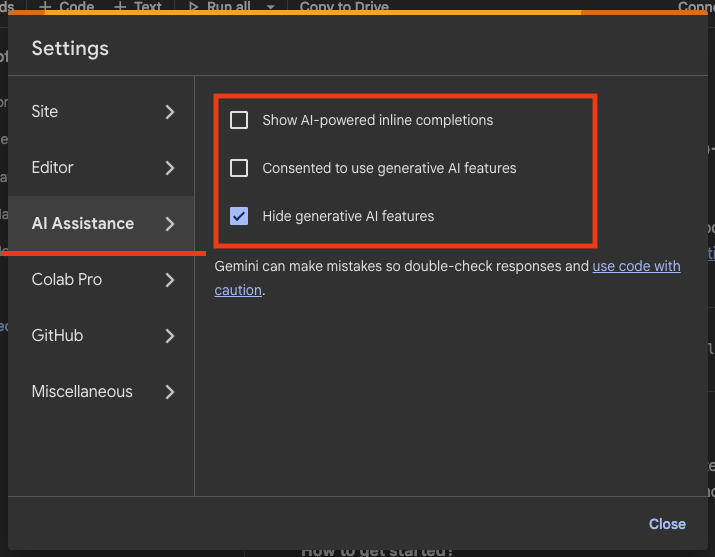Open the Site settings category

click(101, 112)
